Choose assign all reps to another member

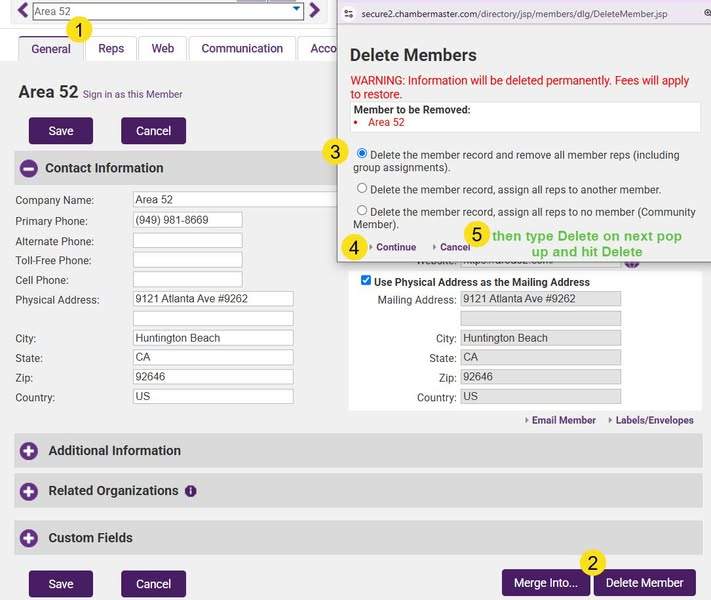362,188
